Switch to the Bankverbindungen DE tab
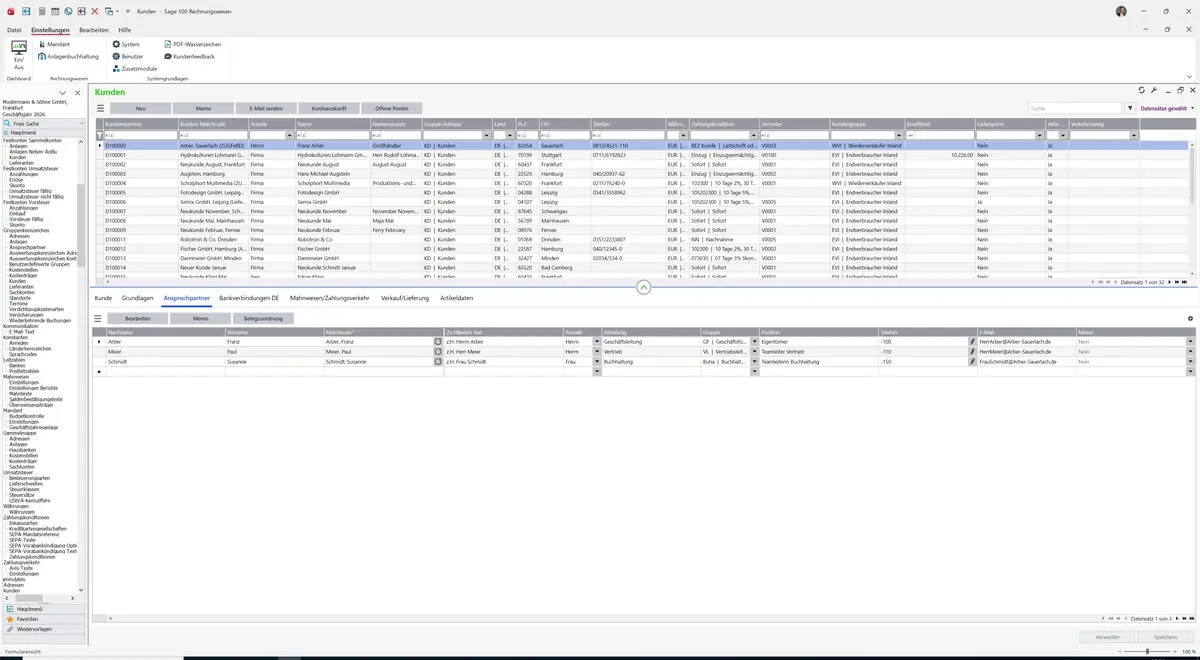The image size is (1200, 660). [x=250, y=298]
